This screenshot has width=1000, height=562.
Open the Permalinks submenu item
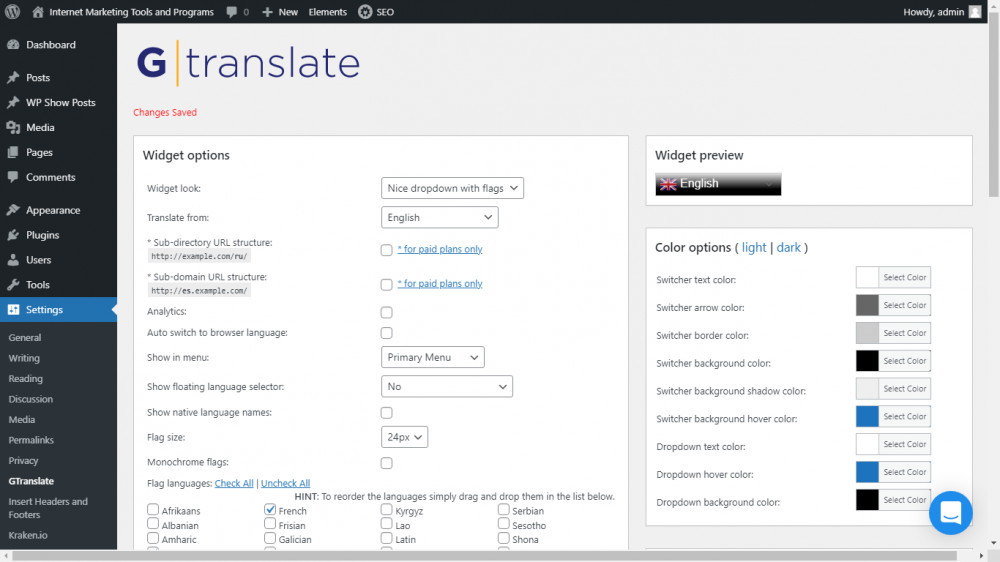click(31, 440)
